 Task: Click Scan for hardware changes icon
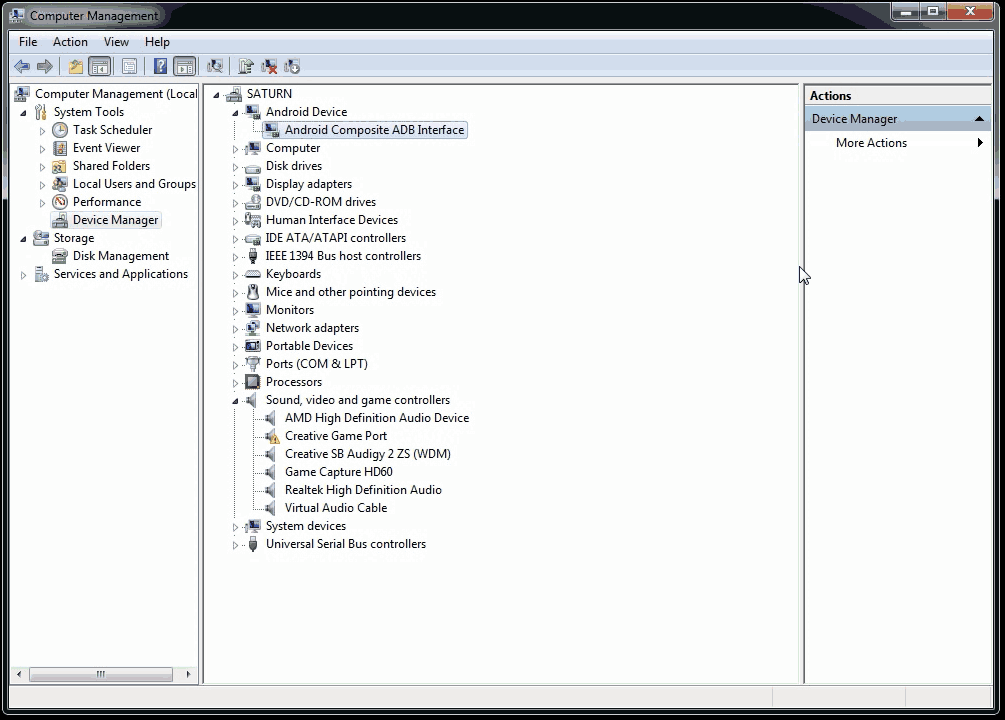pos(215,66)
